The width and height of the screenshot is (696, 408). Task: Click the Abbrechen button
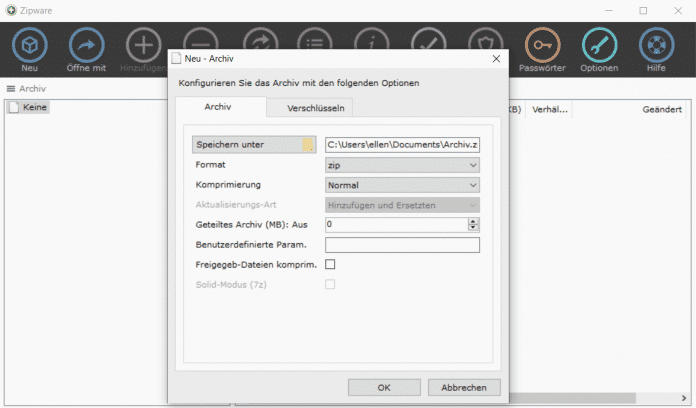pyautogui.click(x=464, y=387)
